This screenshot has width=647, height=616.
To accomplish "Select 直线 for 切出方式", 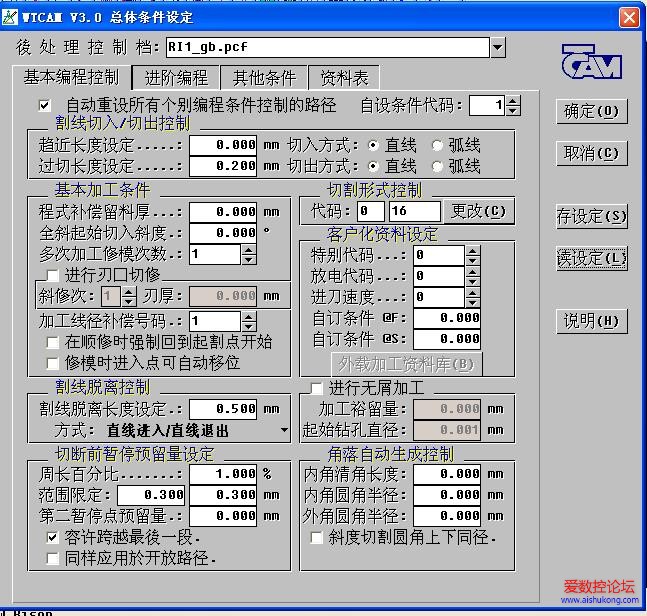I will coord(373,166).
